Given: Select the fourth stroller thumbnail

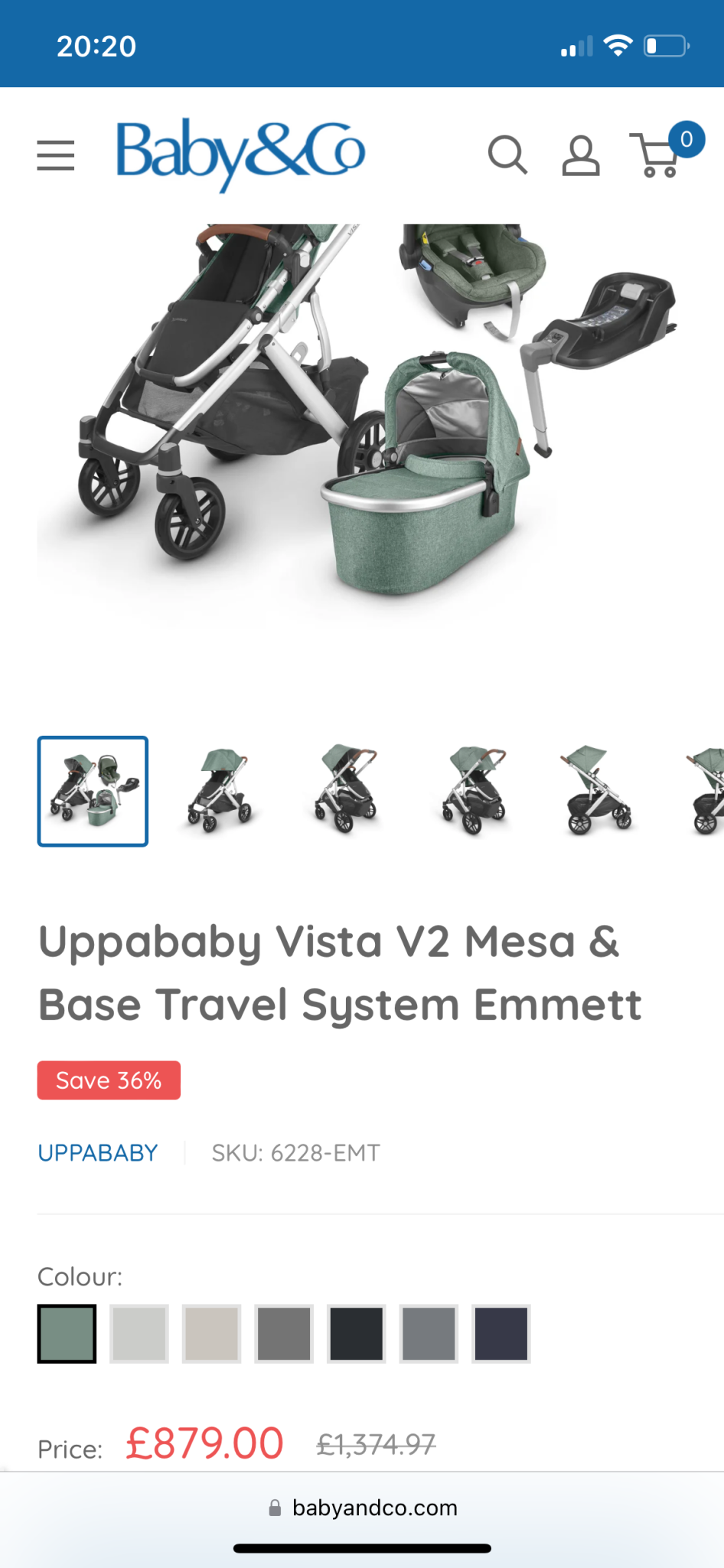Looking at the screenshot, I should click(474, 791).
